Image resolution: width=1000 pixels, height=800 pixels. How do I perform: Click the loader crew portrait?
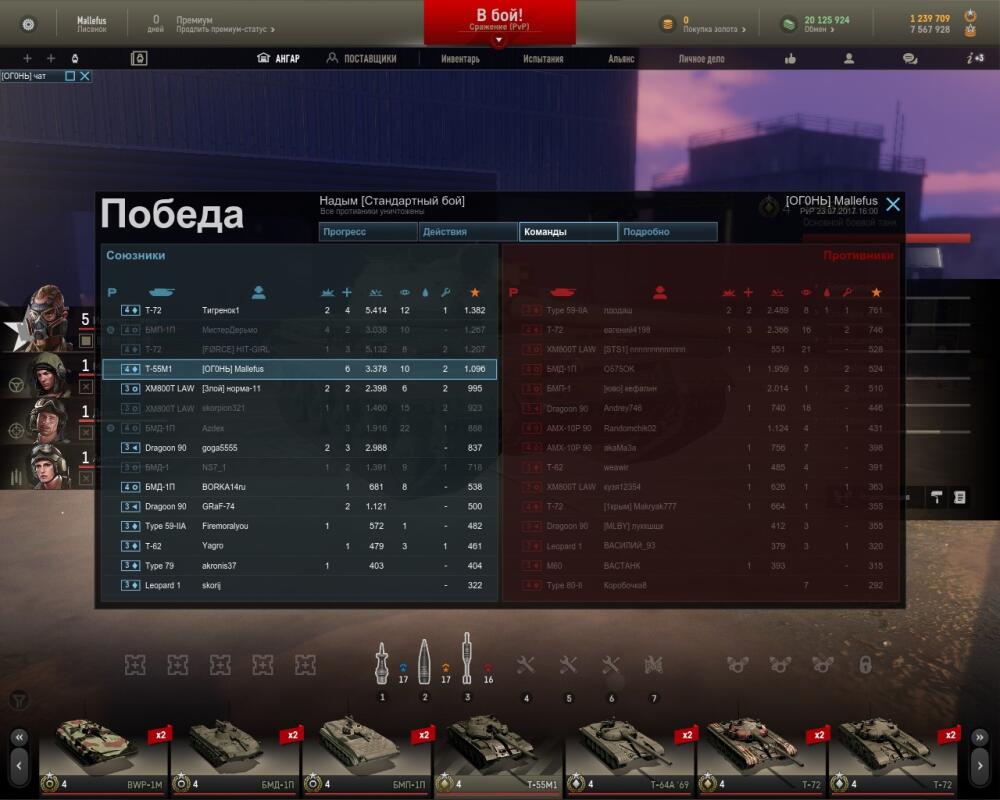(x=49, y=467)
